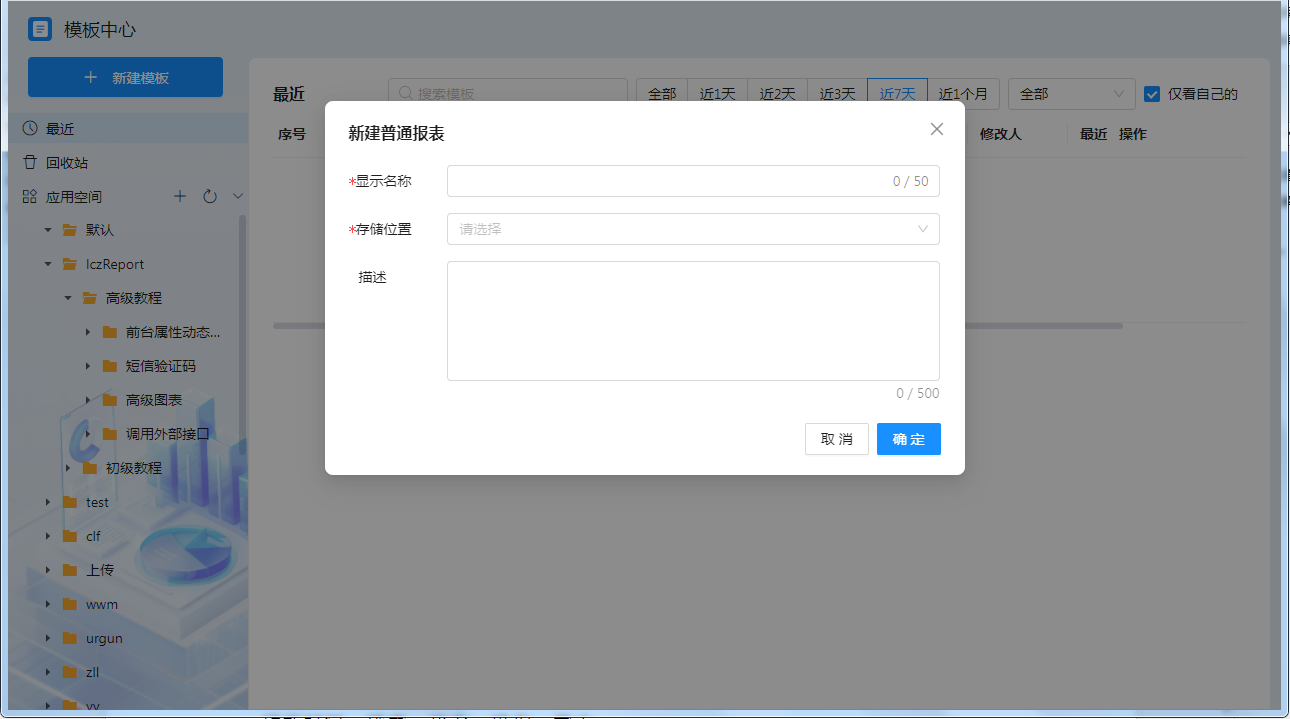Viewport: 1290px width, 719px height.
Task: Click the clock icon next to 最近
Action: tap(30, 128)
